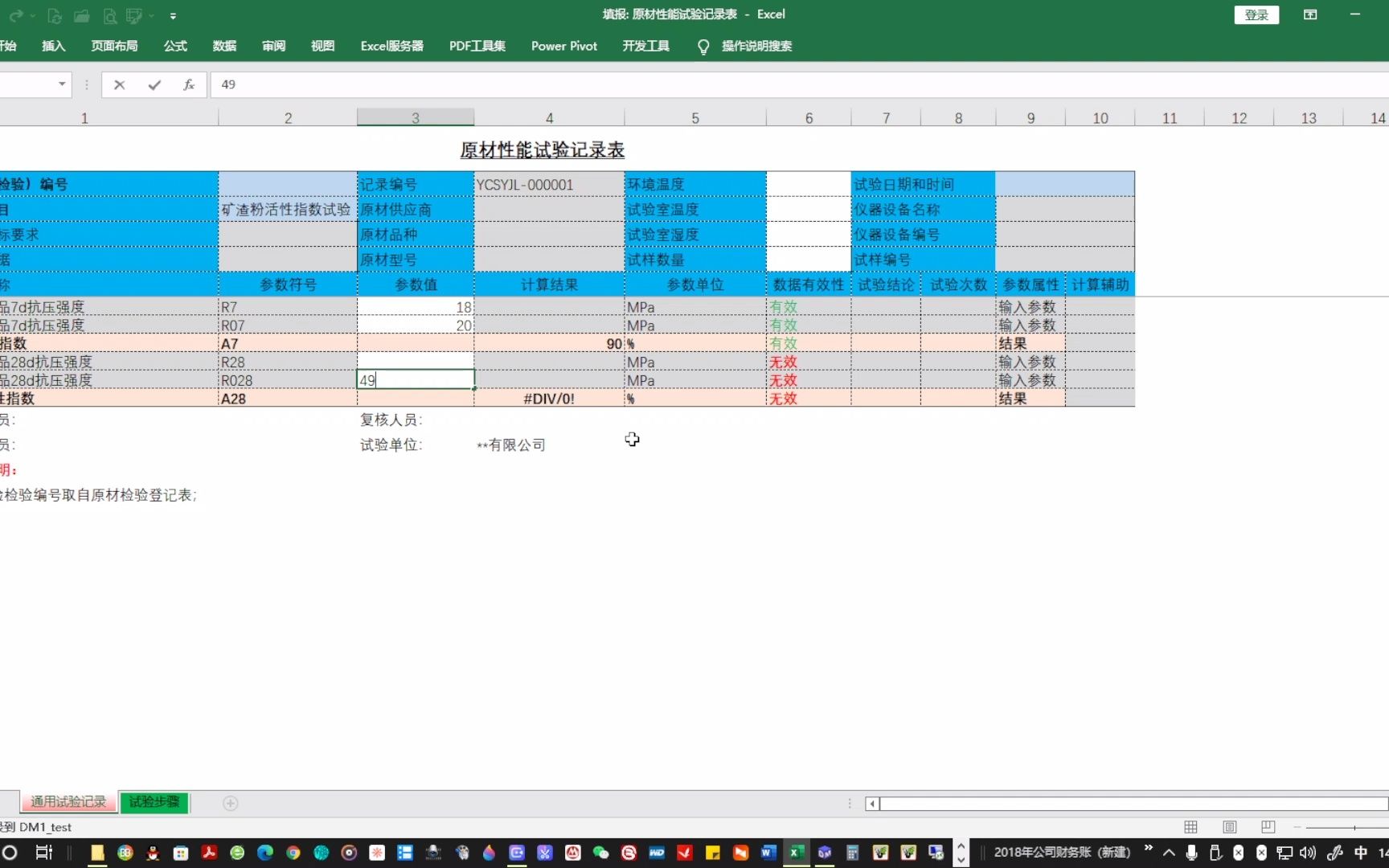
Task: Open the 插入 ribbon tab
Action: (54, 46)
